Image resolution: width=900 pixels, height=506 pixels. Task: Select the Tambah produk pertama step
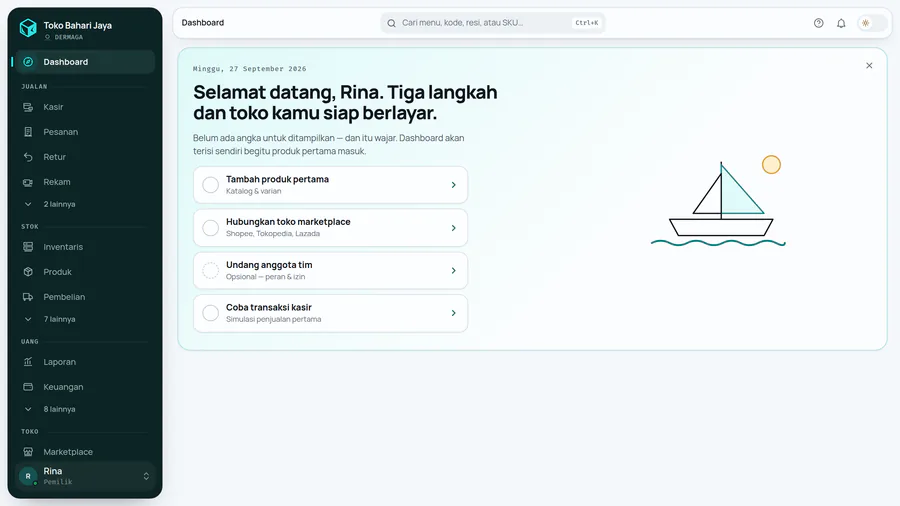[x=331, y=185]
